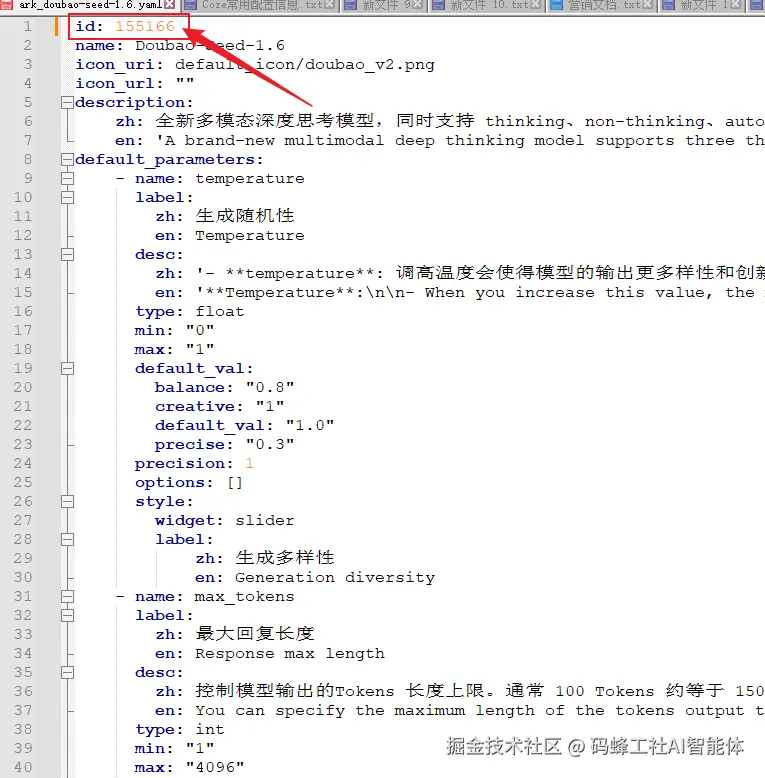The image size is (765, 778).
Task: Switch to the Coze常用配置信息.txt tab
Action: click(261, 5)
